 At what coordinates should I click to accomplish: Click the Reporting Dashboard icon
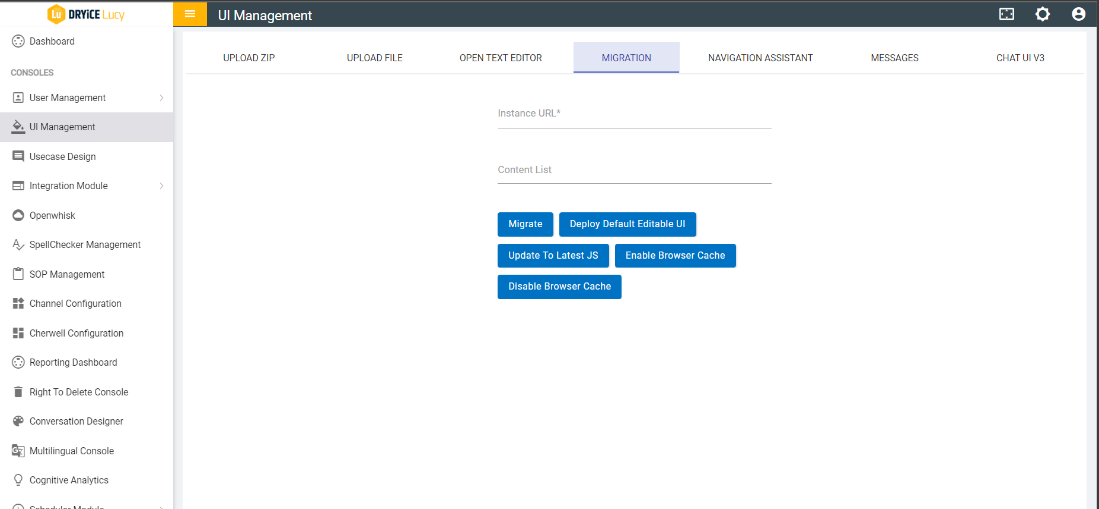pyautogui.click(x=18, y=362)
